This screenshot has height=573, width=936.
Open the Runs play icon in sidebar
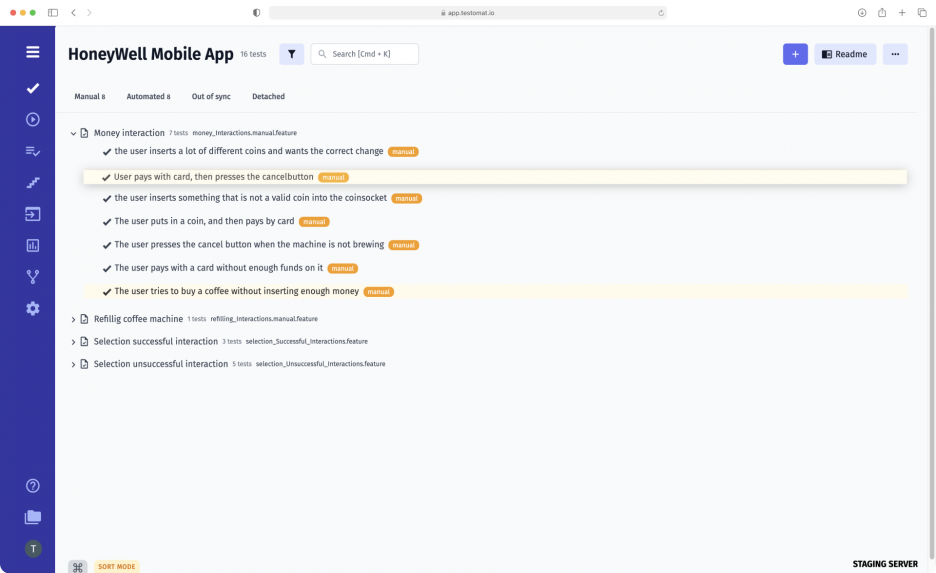pos(33,119)
